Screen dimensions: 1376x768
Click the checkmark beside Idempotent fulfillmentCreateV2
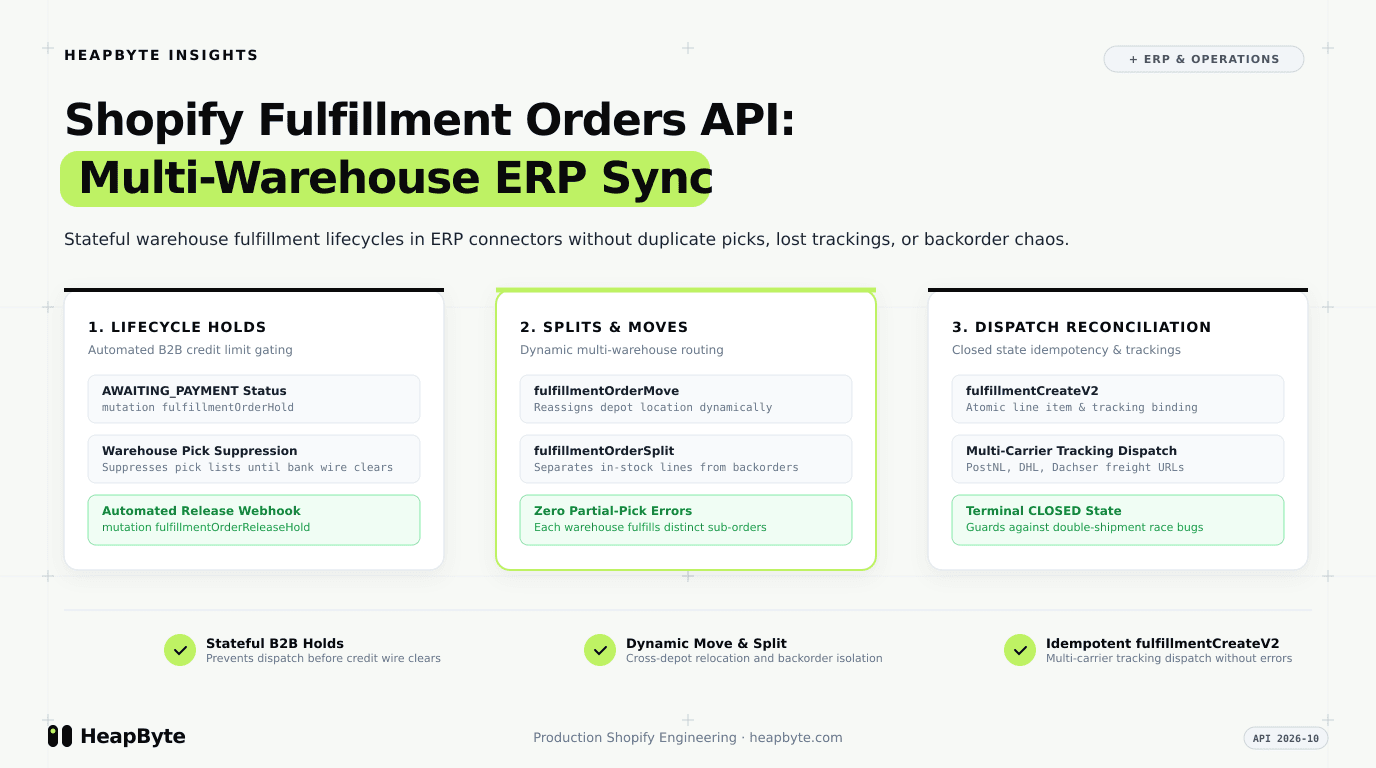[1020, 650]
